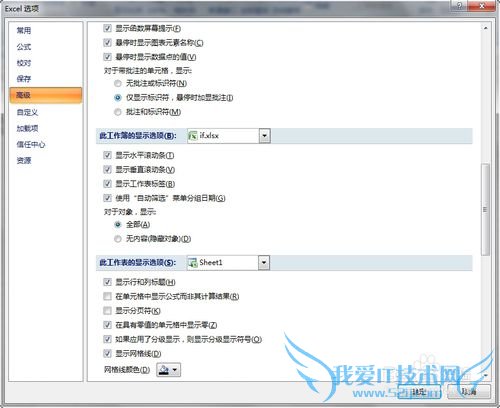This screenshot has width=500, height=408.
Task: Toggle 显示行和列标题 checkbox
Action: (x=107, y=282)
